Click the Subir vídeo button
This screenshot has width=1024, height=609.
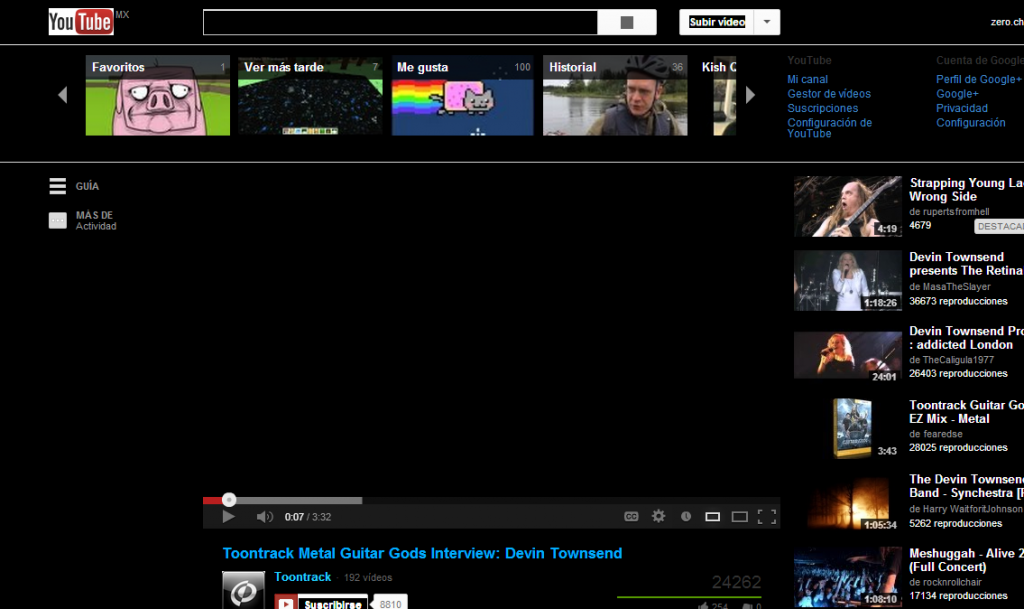[x=716, y=22]
